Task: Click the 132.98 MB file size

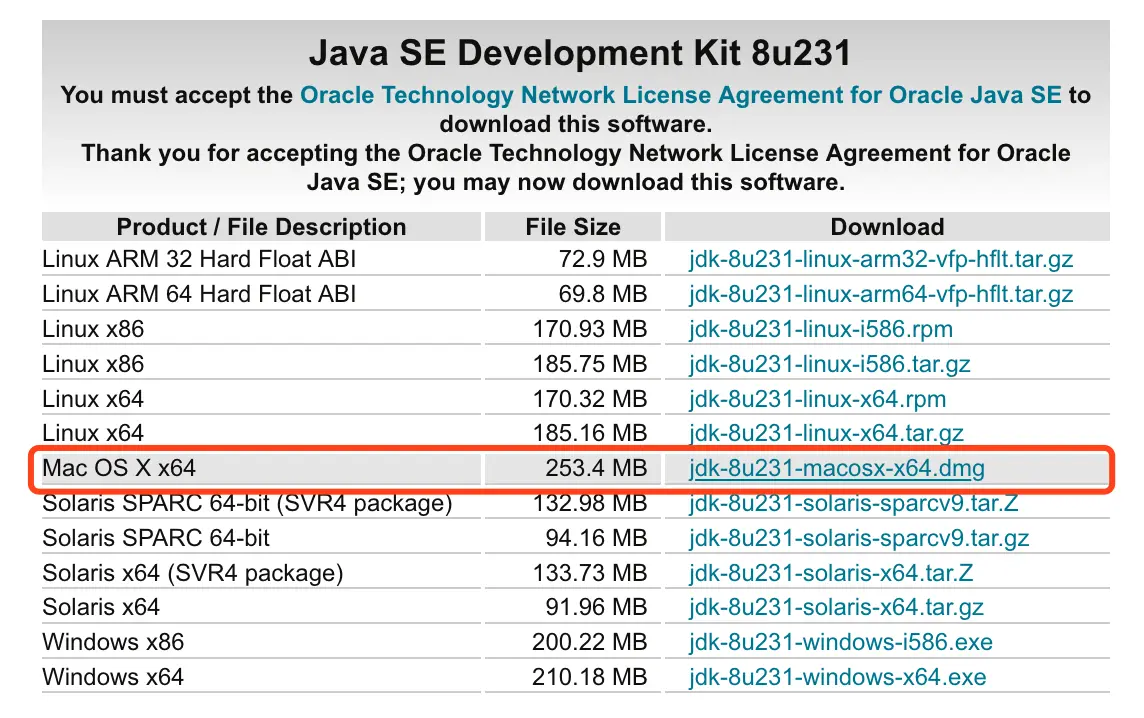Action: coord(590,503)
